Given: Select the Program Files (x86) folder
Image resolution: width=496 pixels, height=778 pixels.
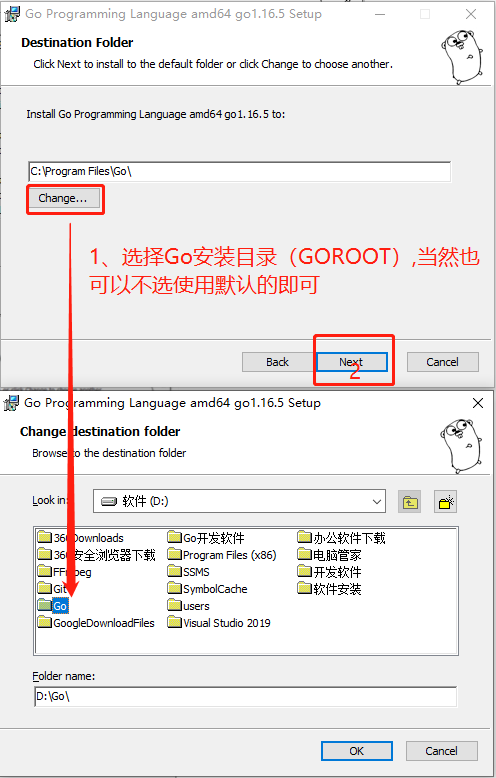Looking at the screenshot, I should pos(222,555).
